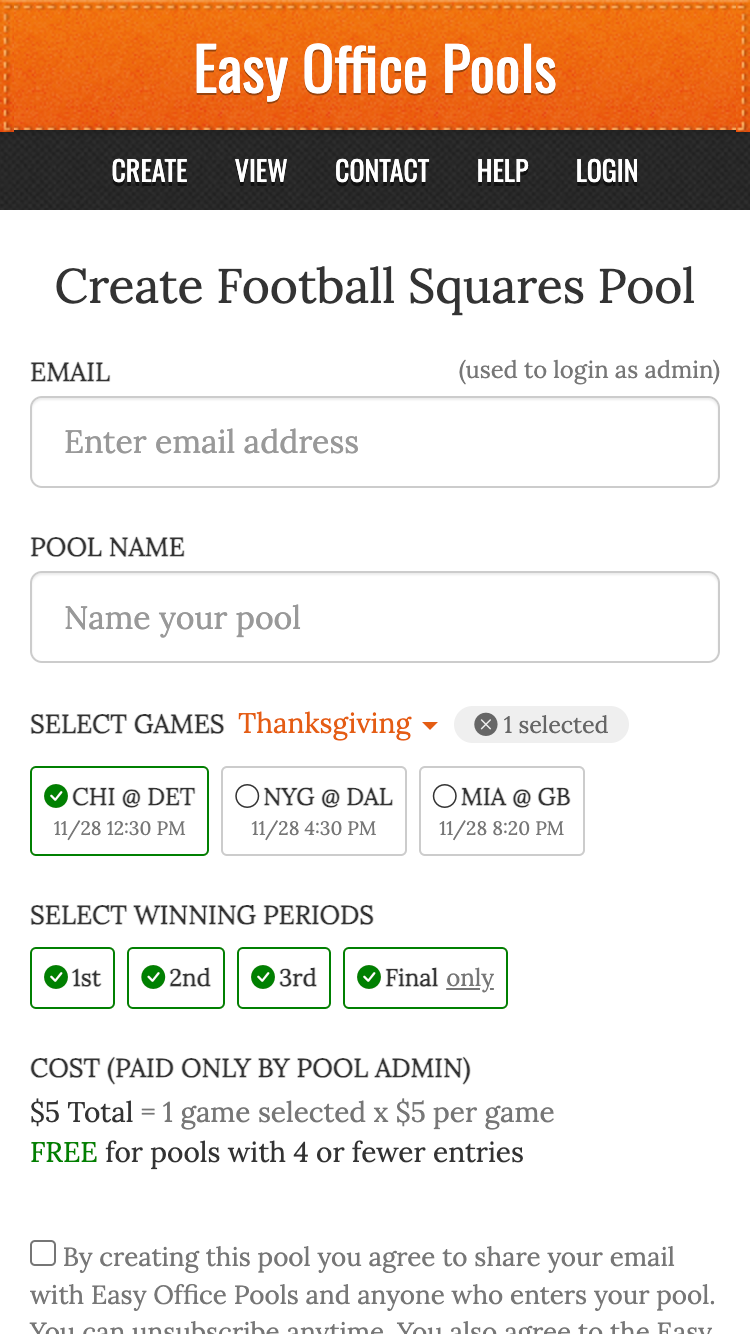Go to the LOGIN page

pos(607,171)
